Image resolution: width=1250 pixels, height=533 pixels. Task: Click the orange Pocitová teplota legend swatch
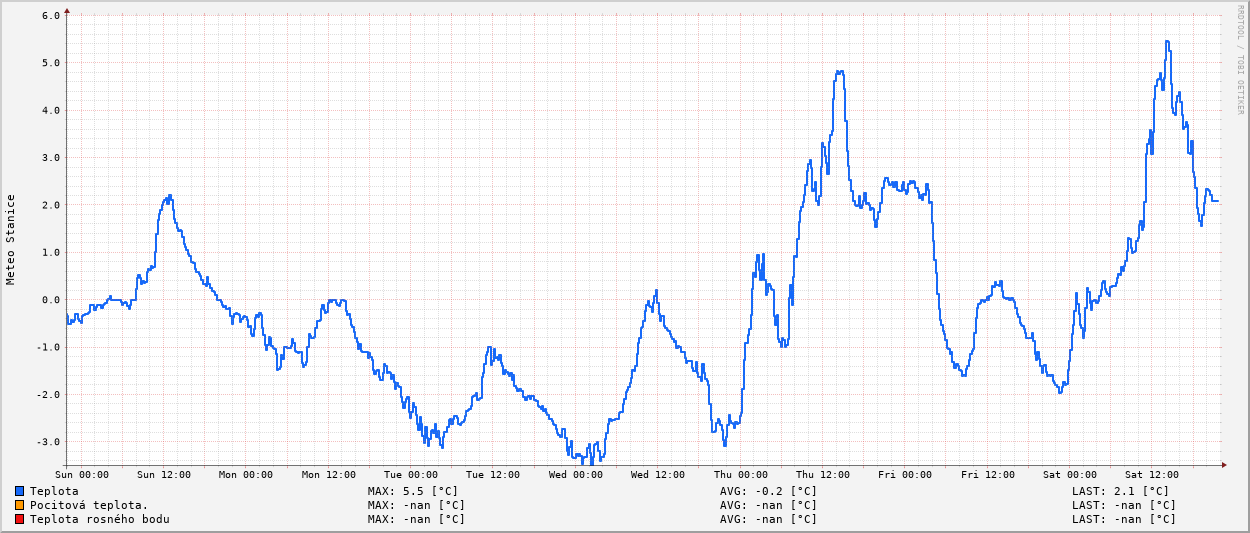coord(19,505)
